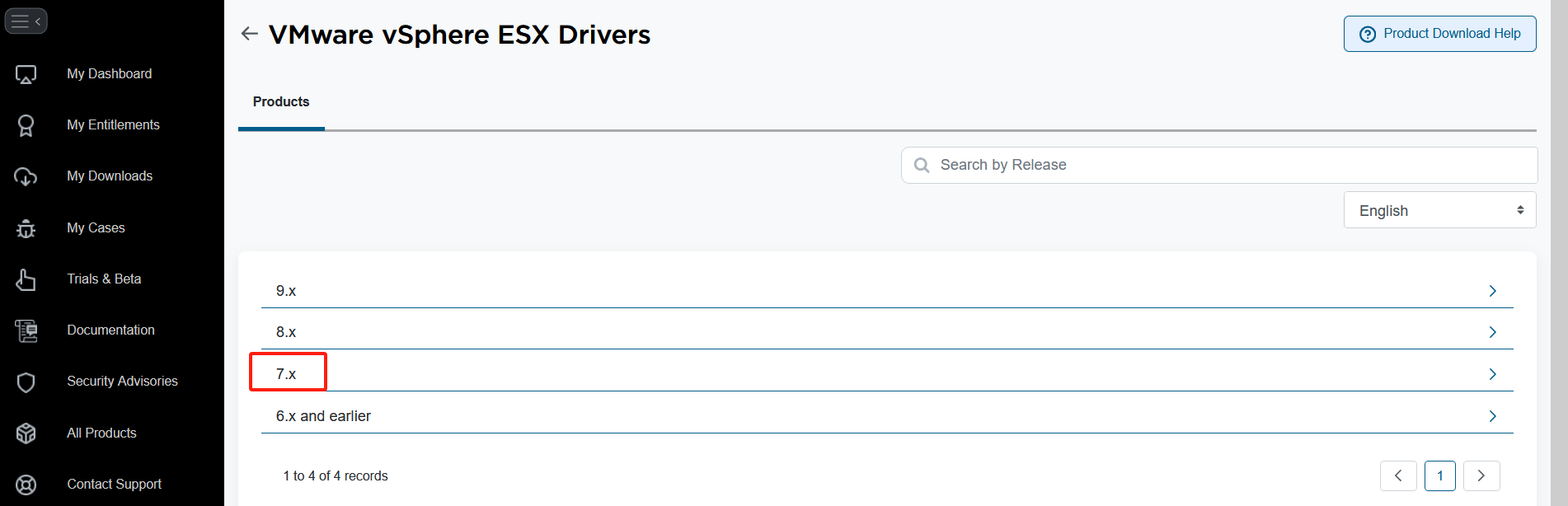1568x506 pixels.
Task: Click the question mark help icon
Action: (1368, 34)
